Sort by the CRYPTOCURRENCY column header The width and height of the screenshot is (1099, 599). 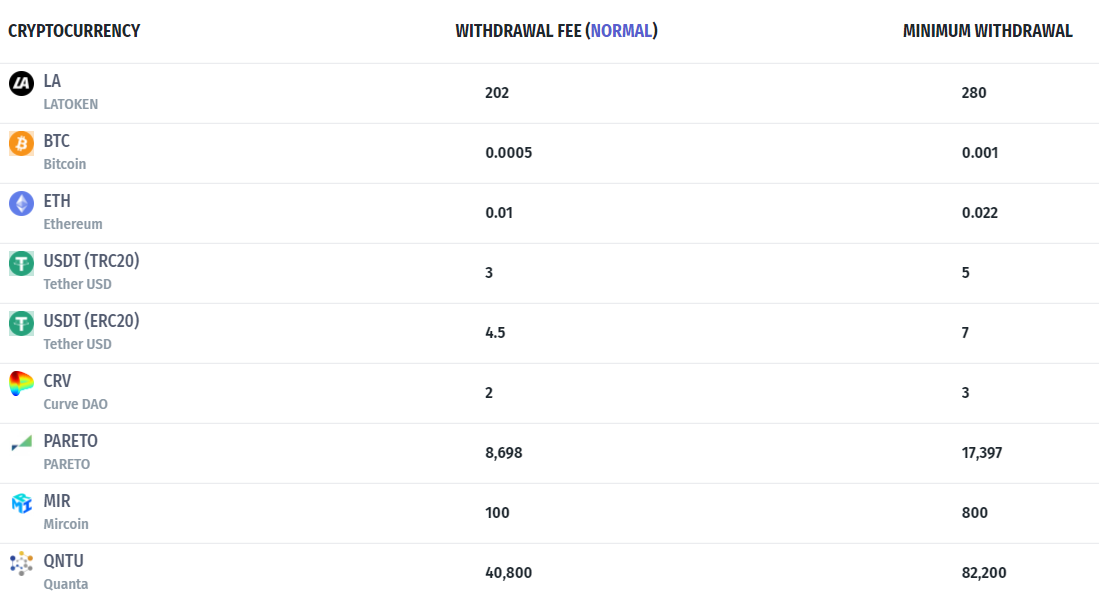pos(74,31)
